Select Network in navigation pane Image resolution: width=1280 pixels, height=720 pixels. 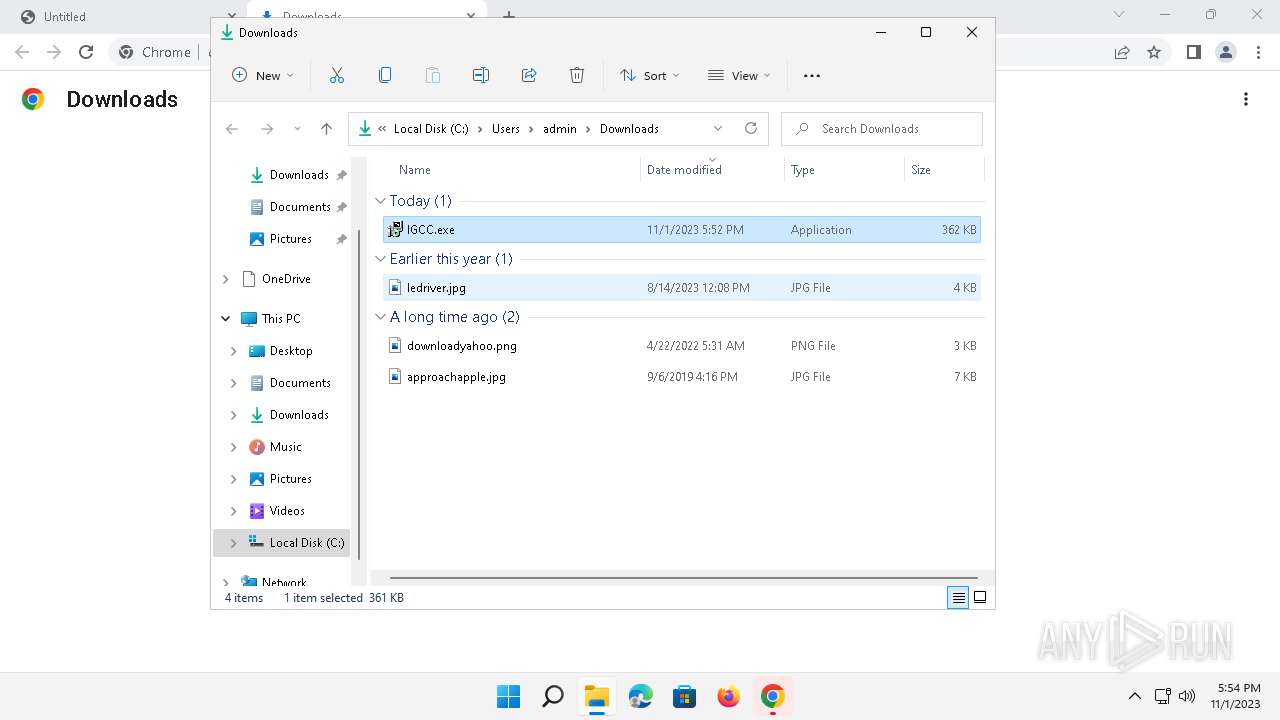click(284, 582)
